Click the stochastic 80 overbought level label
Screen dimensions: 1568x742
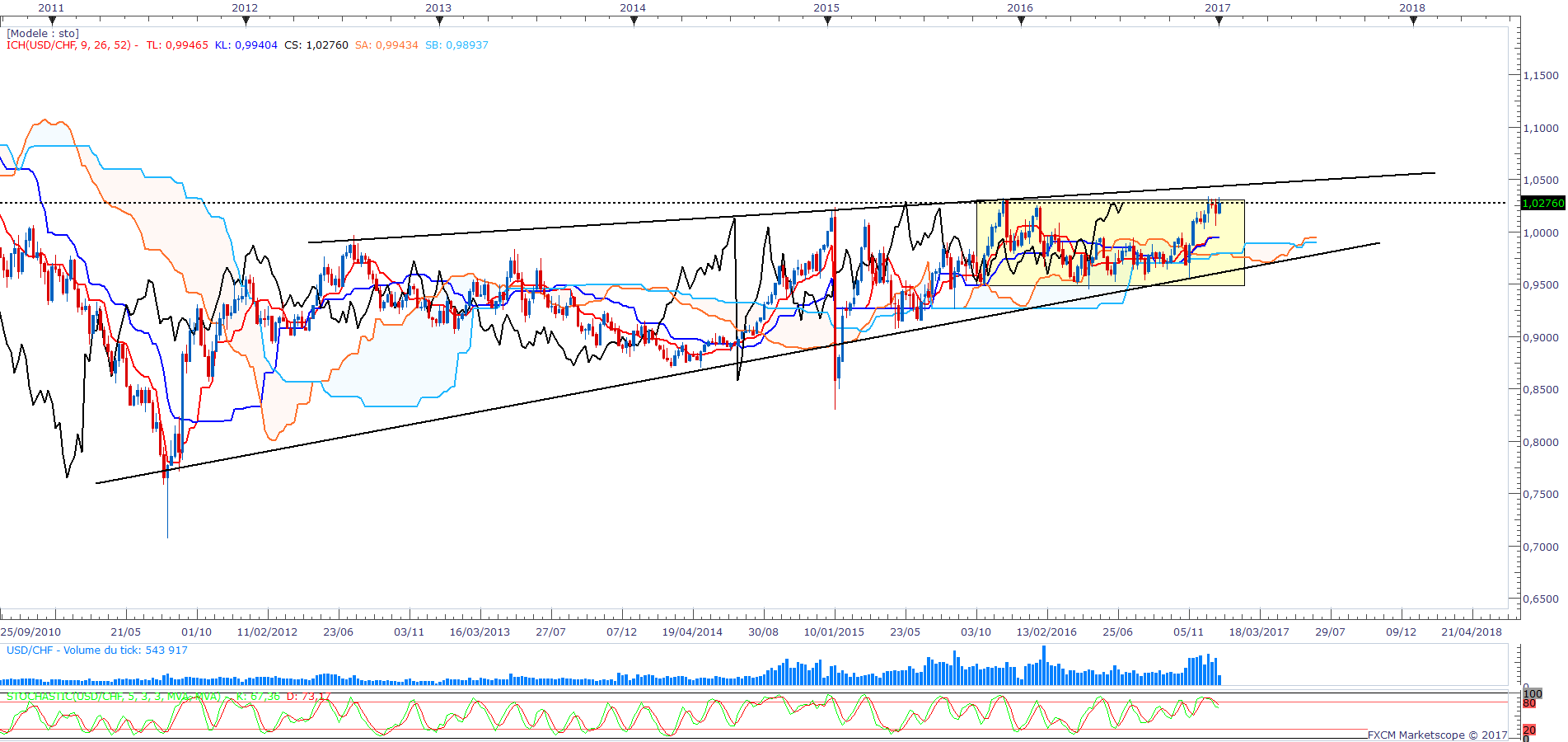click(x=1529, y=703)
